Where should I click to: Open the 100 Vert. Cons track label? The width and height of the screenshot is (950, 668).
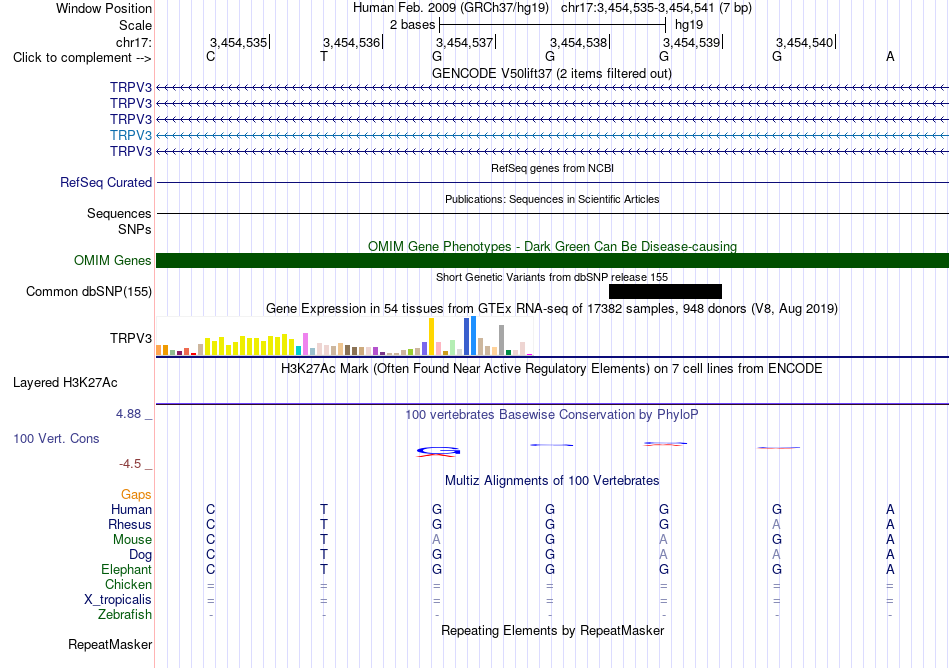coord(56,438)
